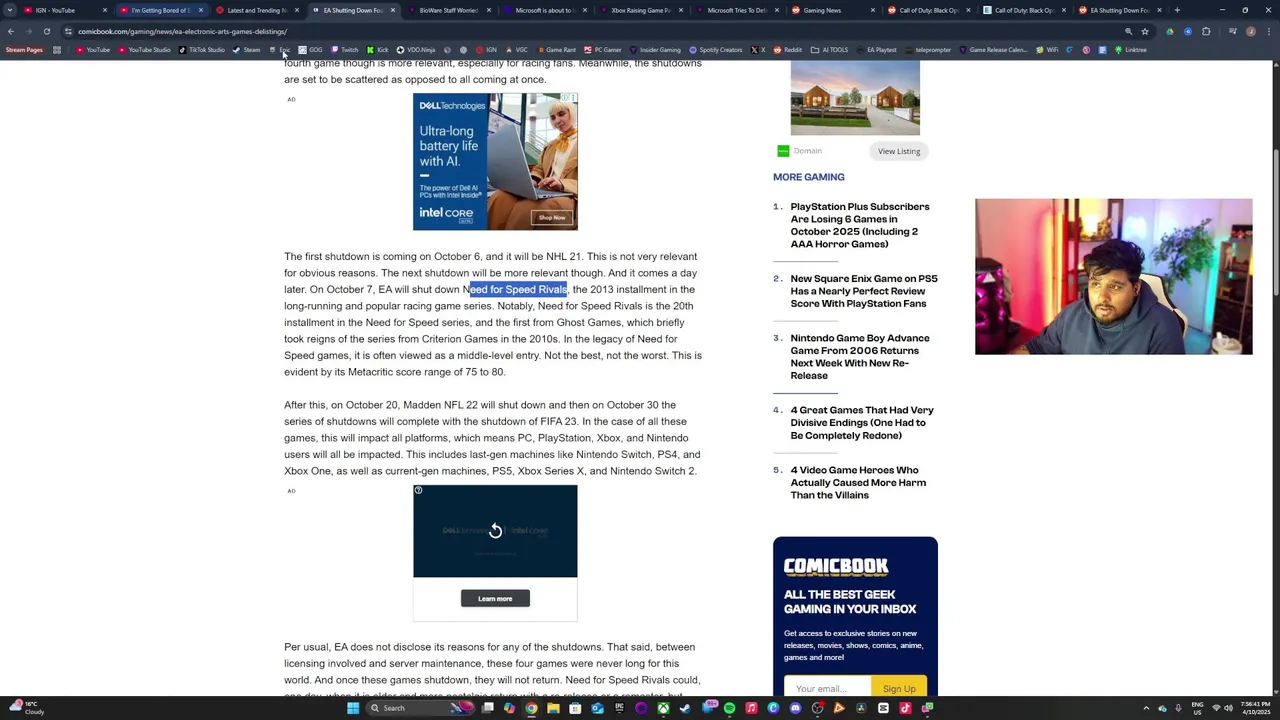Open the Kick bookmark
This screenshot has width=1280, height=720.
pos(377,50)
